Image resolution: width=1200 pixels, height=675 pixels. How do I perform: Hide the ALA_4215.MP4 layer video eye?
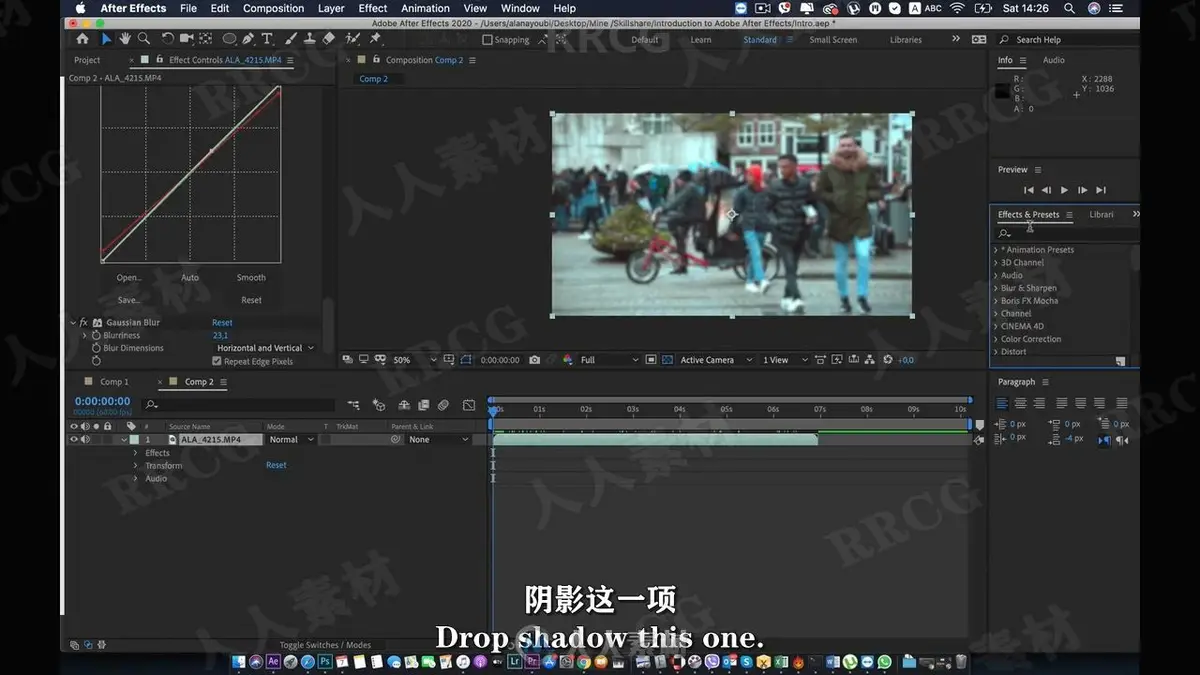(73, 439)
